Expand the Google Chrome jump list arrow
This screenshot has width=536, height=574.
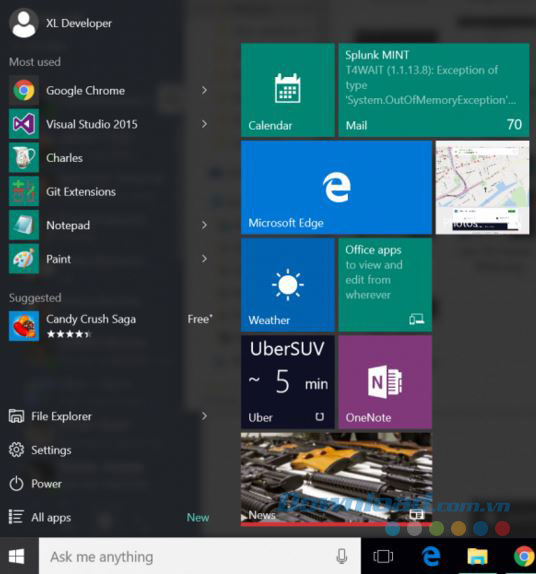[204, 90]
